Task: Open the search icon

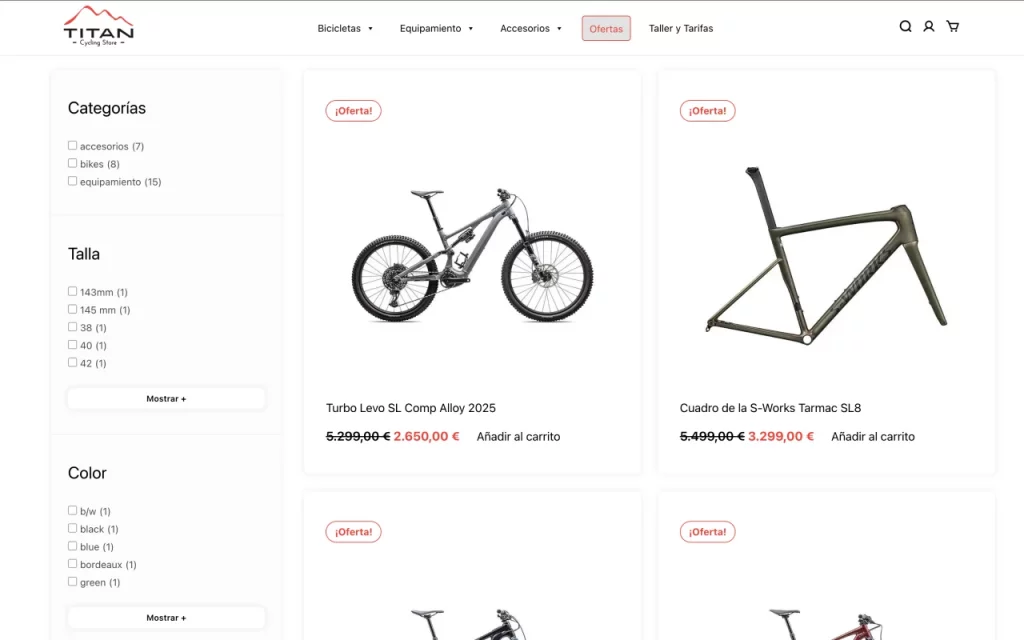Action: [905, 26]
